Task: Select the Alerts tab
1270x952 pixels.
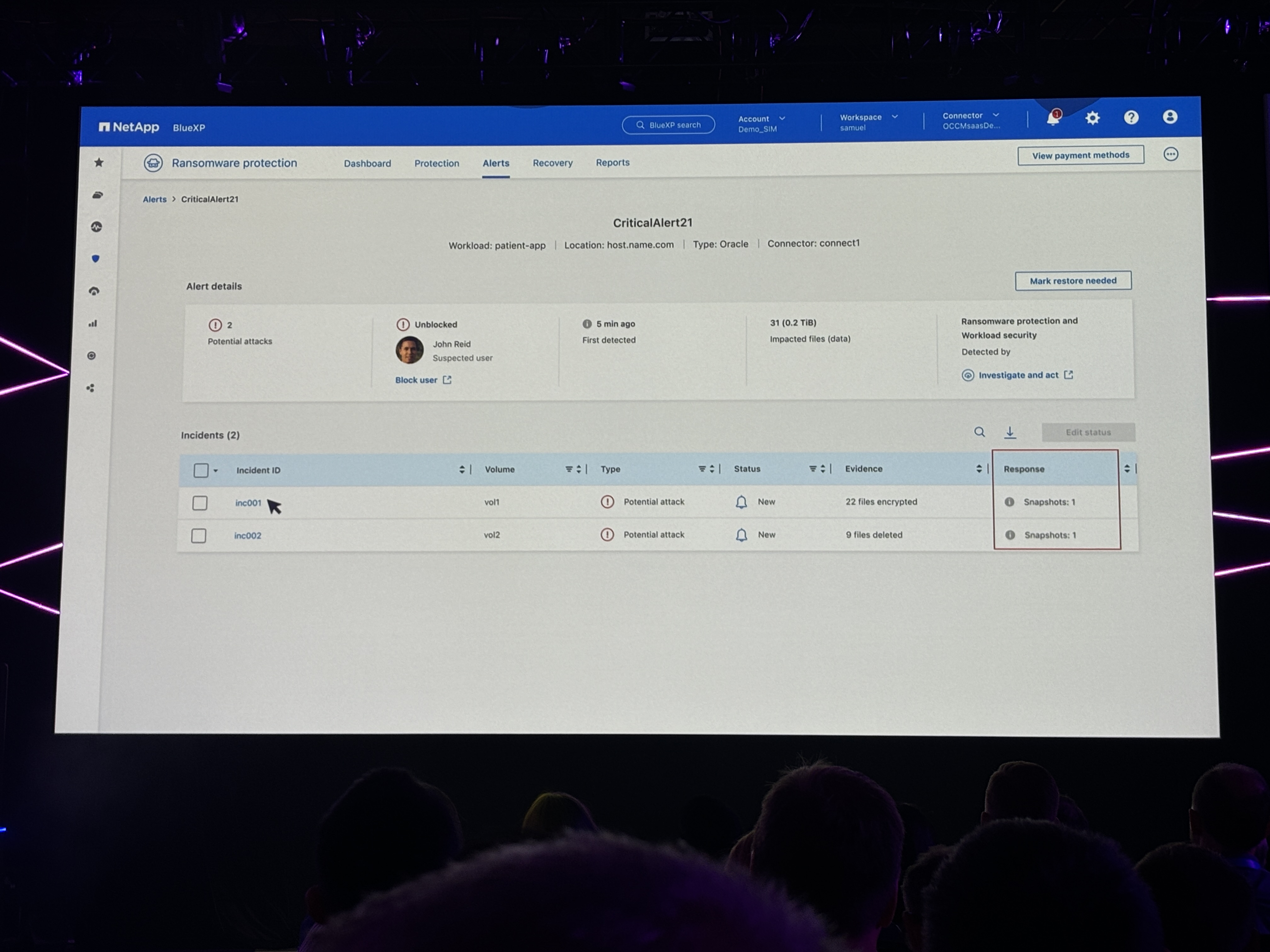Action: point(496,163)
